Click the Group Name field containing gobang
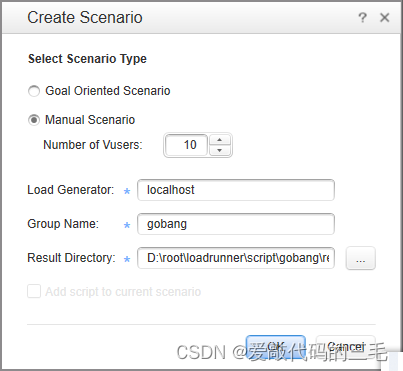403x371 pixels. [236, 224]
